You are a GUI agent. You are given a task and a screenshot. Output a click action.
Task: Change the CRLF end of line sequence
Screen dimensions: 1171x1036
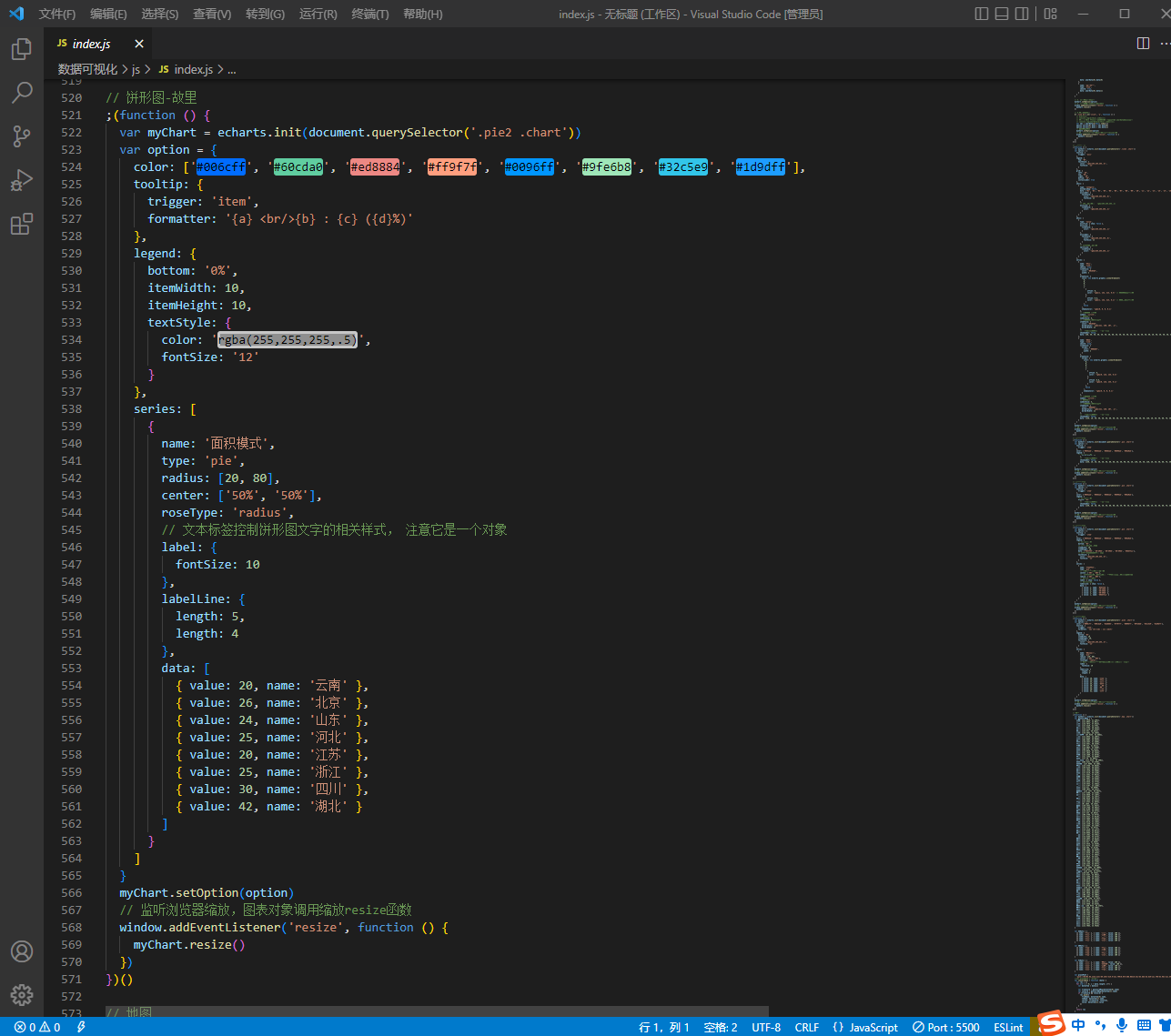pos(807,1027)
